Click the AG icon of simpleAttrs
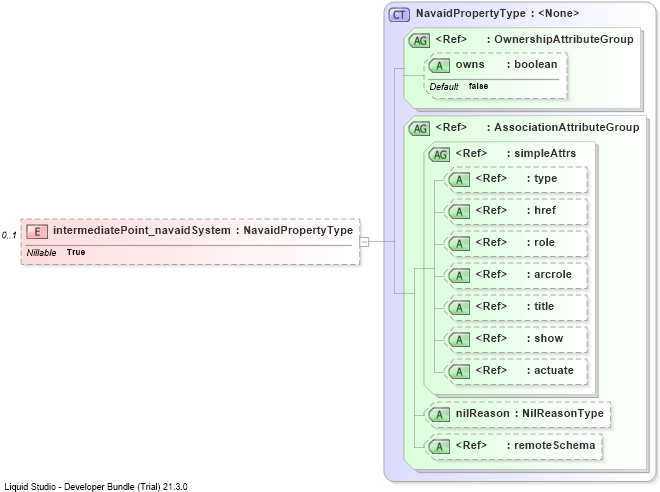 click(x=439, y=154)
